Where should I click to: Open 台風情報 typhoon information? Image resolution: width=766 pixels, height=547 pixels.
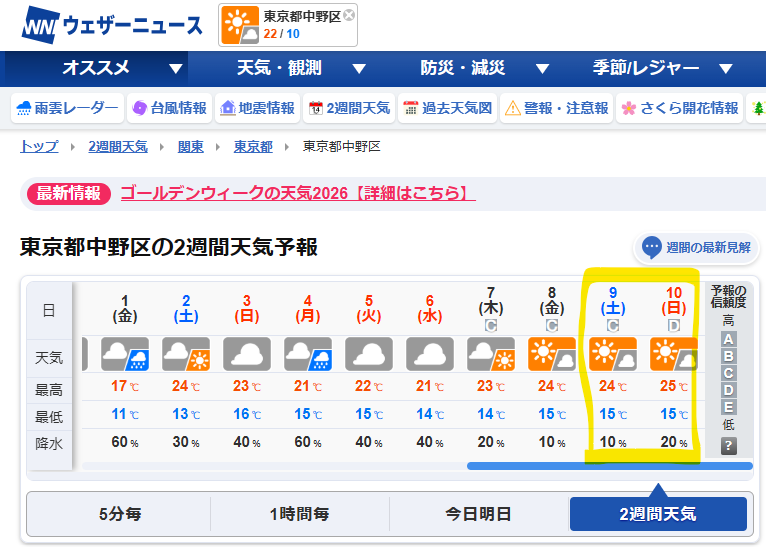point(170,108)
